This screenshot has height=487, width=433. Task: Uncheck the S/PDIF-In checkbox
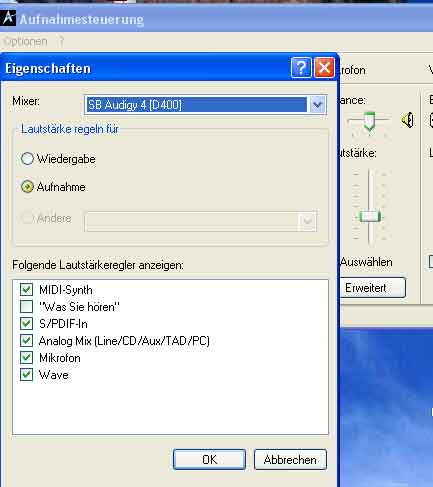coord(26,323)
